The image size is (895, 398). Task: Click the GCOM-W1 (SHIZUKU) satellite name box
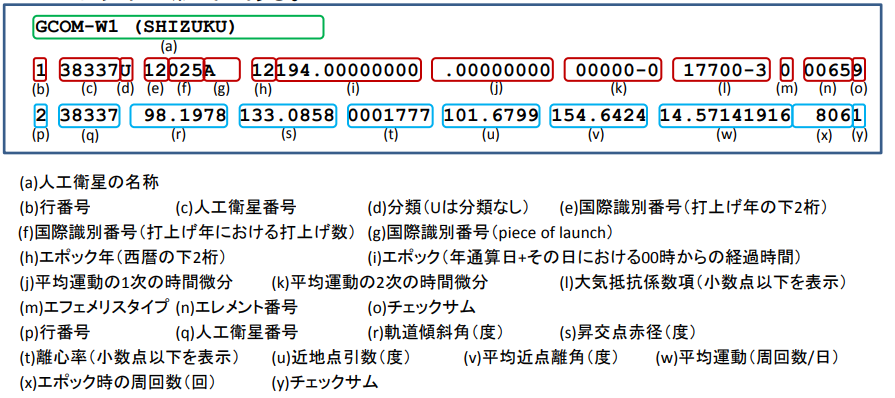click(179, 27)
